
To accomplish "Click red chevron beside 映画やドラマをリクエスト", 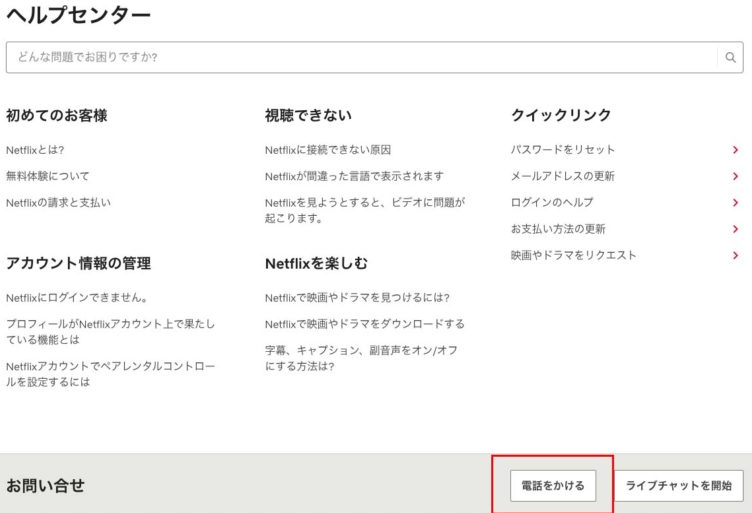I will [735, 256].
